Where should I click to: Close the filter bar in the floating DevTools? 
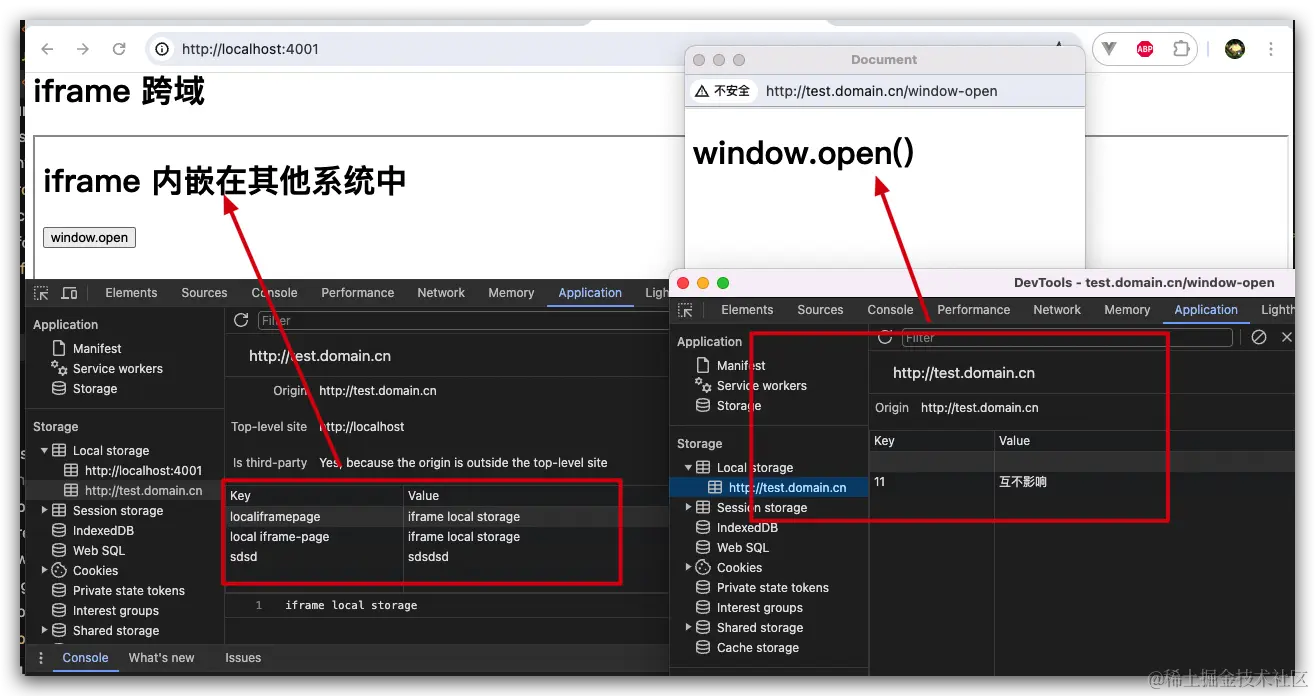click(x=1287, y=337)
